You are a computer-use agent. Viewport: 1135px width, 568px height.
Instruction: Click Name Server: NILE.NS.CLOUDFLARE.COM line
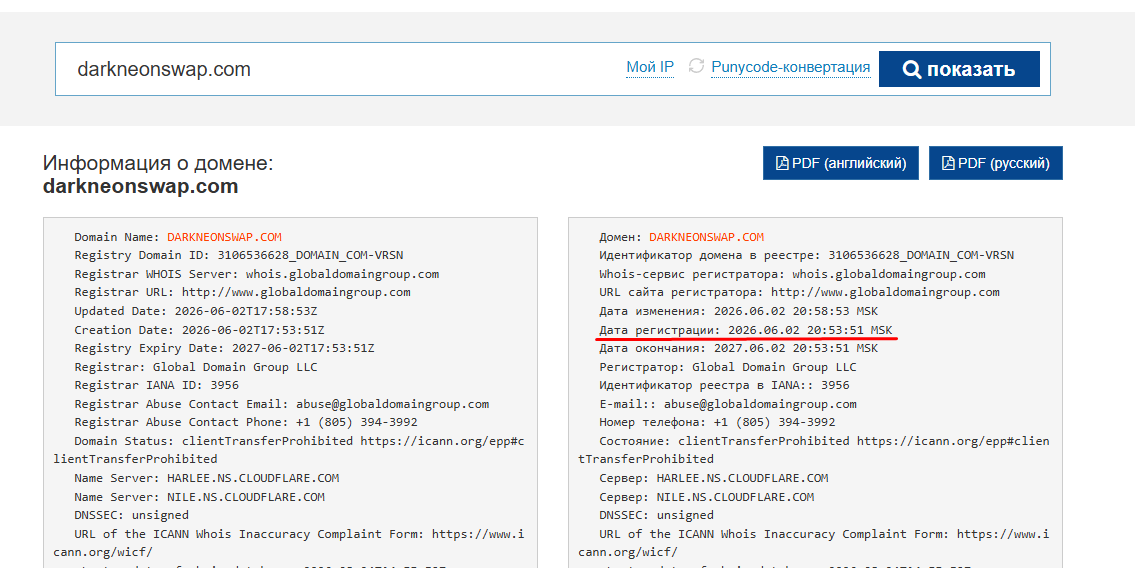199,497
